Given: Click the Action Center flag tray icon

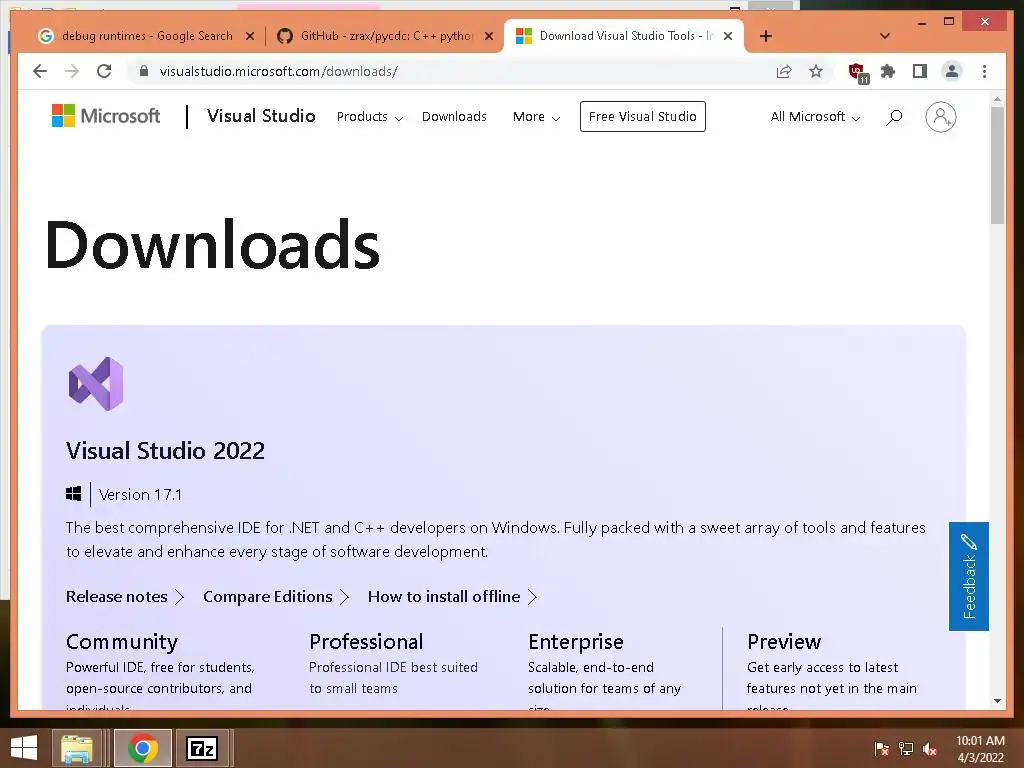Looking at the screenshot, I should click(x=881, y=749).
